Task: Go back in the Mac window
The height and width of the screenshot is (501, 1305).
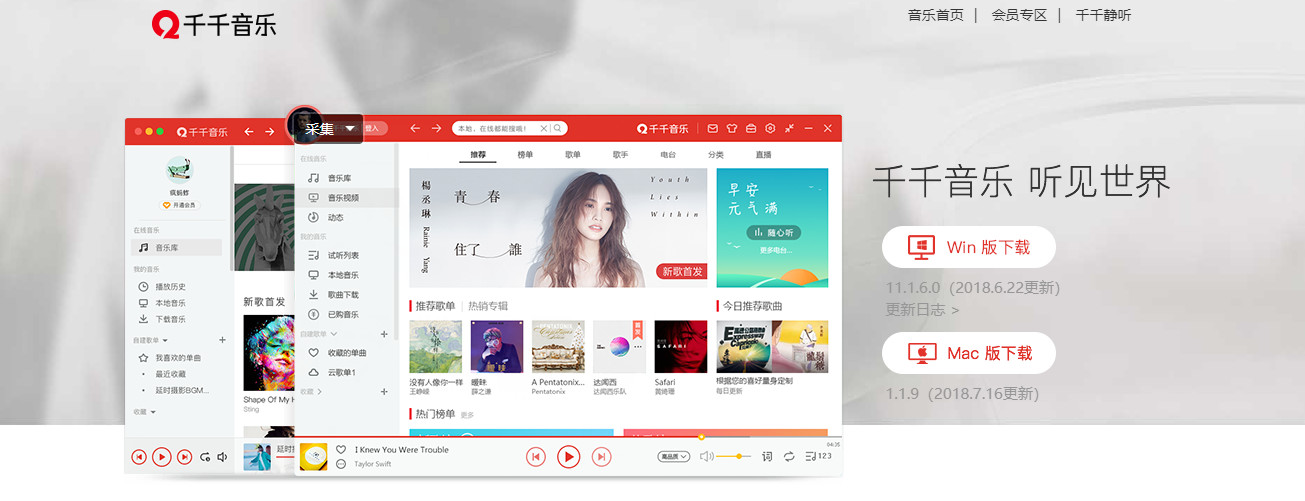Action: pos(248,131)
